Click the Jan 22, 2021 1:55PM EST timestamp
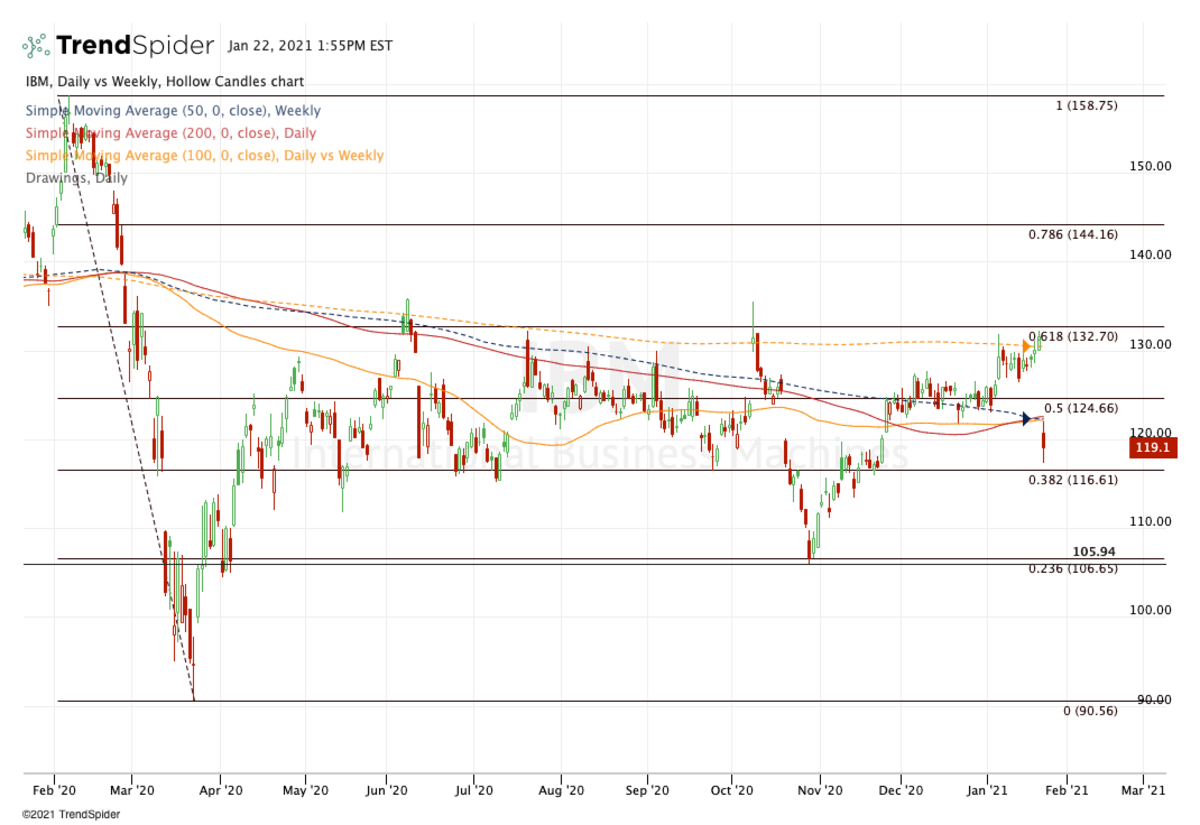1200x825 pixels. click(310, 46)
